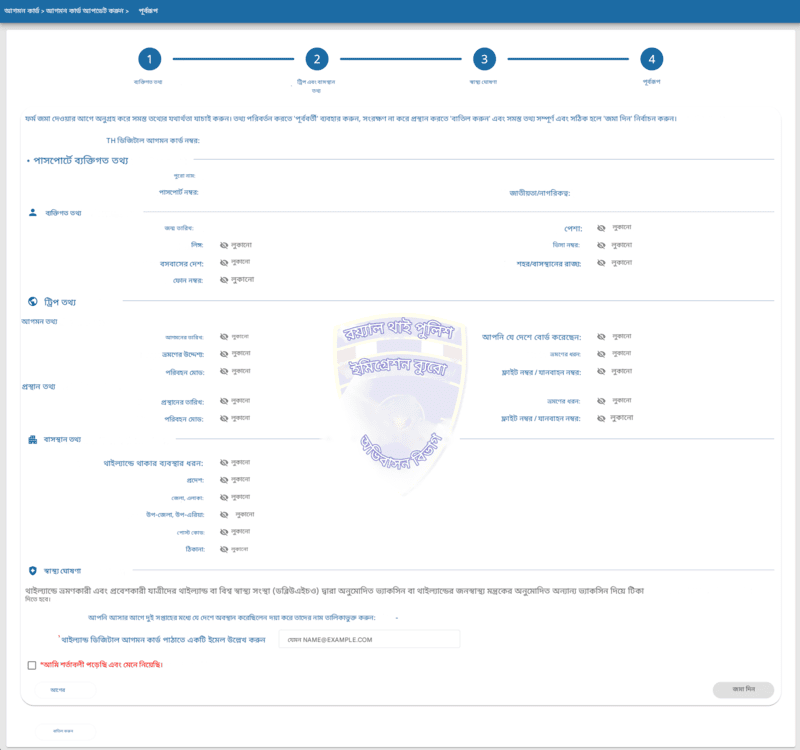The width and height of the screenshot is (800, 750).
Task: Click the 'আগমন তথ্য' arrival subheading
Action: pyautogui.click(x=39, y=321)
